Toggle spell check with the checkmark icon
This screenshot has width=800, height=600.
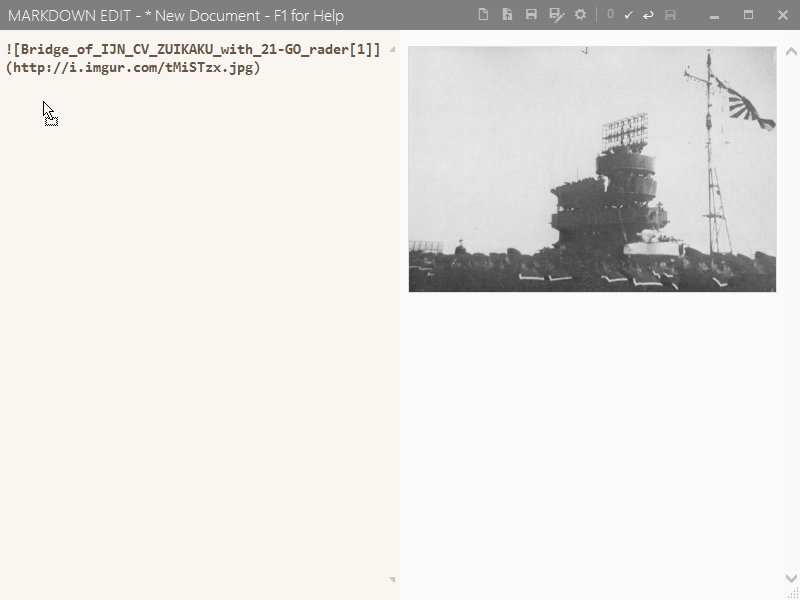tap(628, 15)
